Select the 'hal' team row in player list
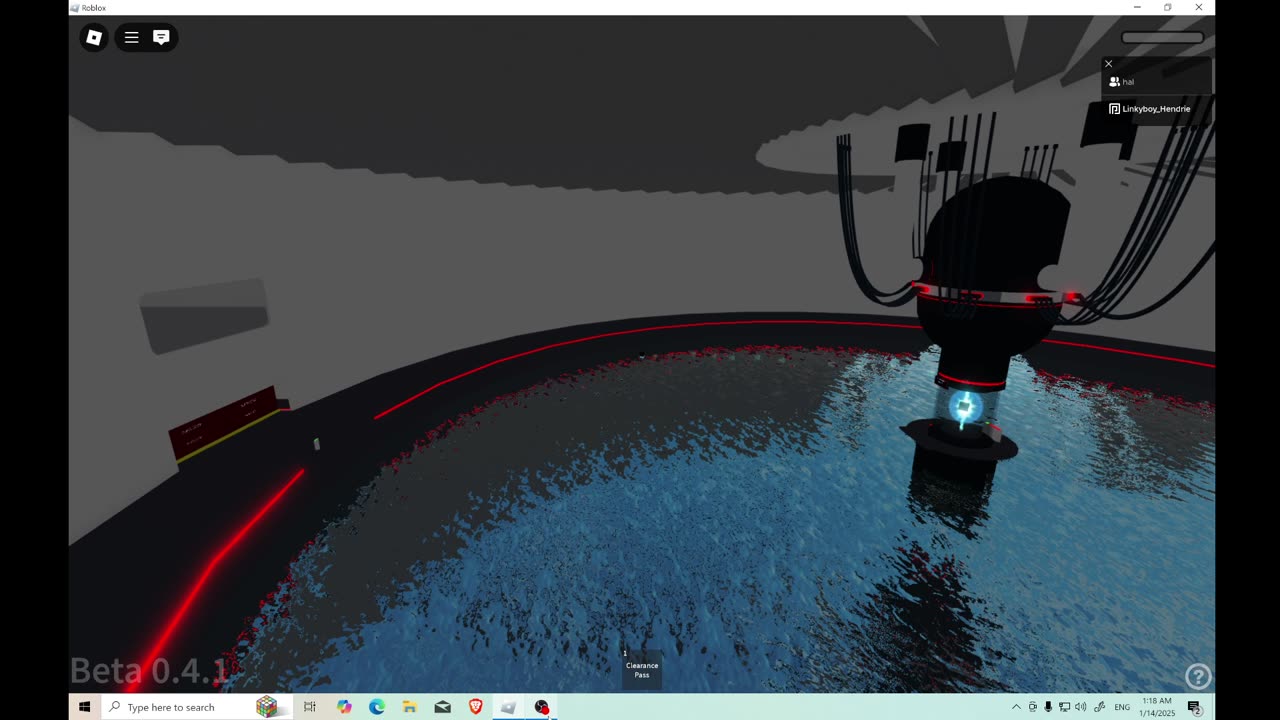Viewport: 1280px width, 720px height. (x=1157, y=82)
